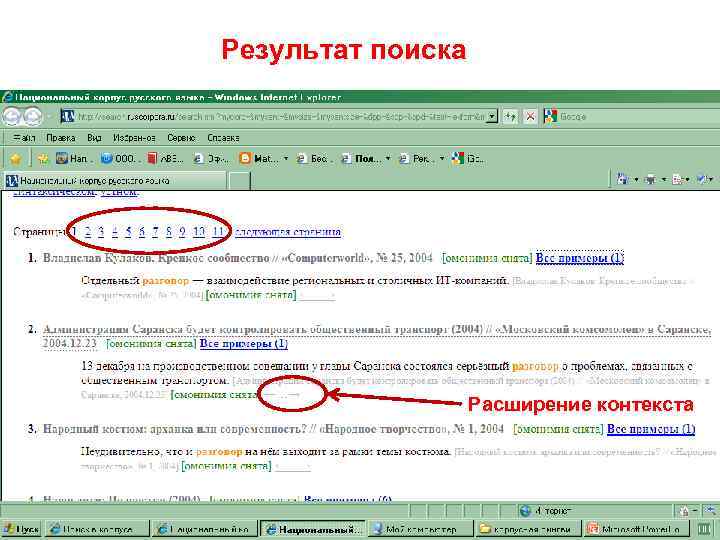Screen dimensions: 720x540
Task: Switch to 'Поиск в корпусе' taskbar window
Action: point(98,529)
